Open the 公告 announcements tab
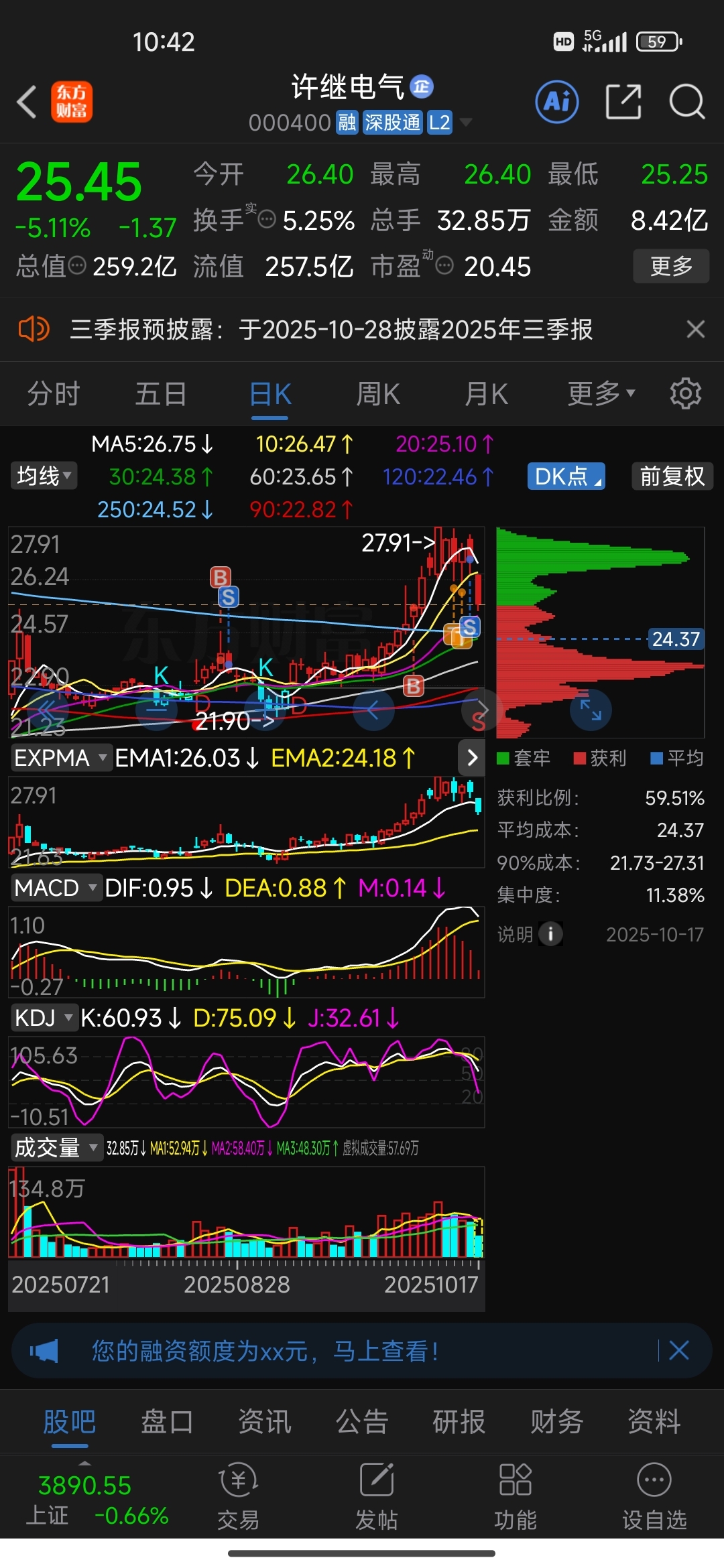Viewport: 724px width, 1568px height. pyautogui.click(x=362, y=1421)
